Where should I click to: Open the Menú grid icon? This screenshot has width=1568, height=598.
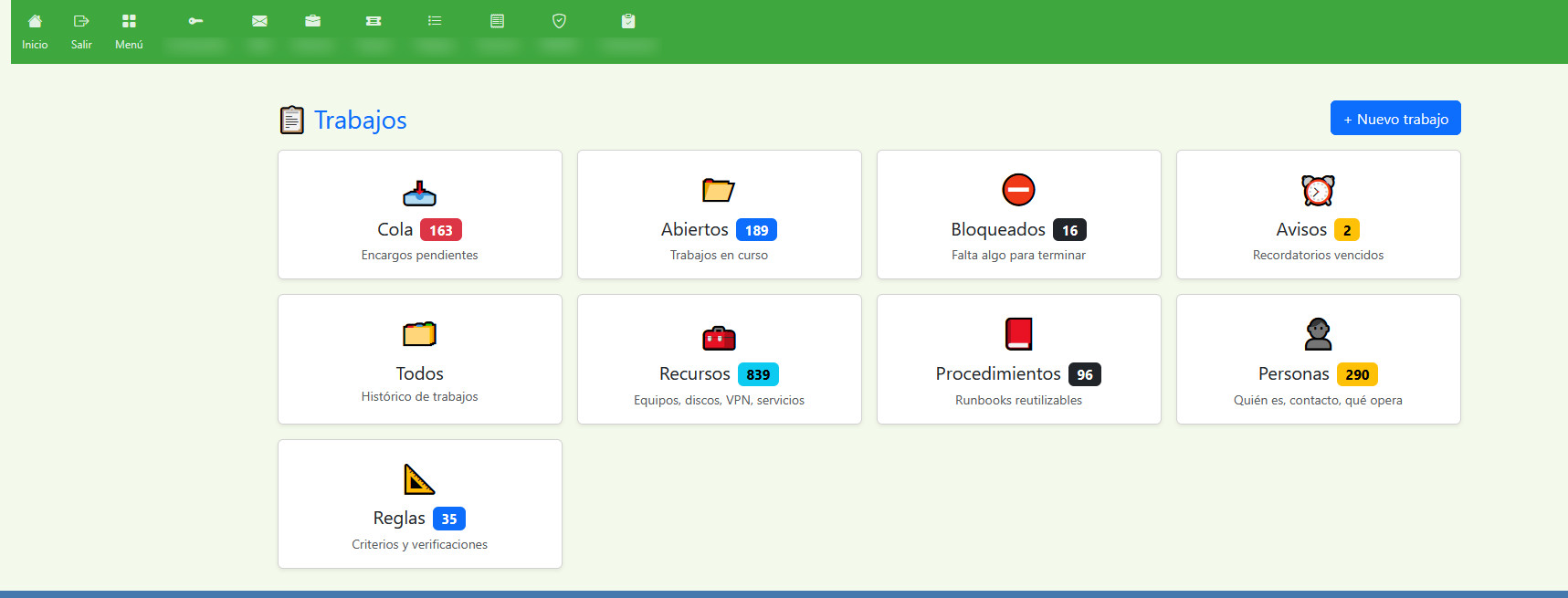(129, 21)
